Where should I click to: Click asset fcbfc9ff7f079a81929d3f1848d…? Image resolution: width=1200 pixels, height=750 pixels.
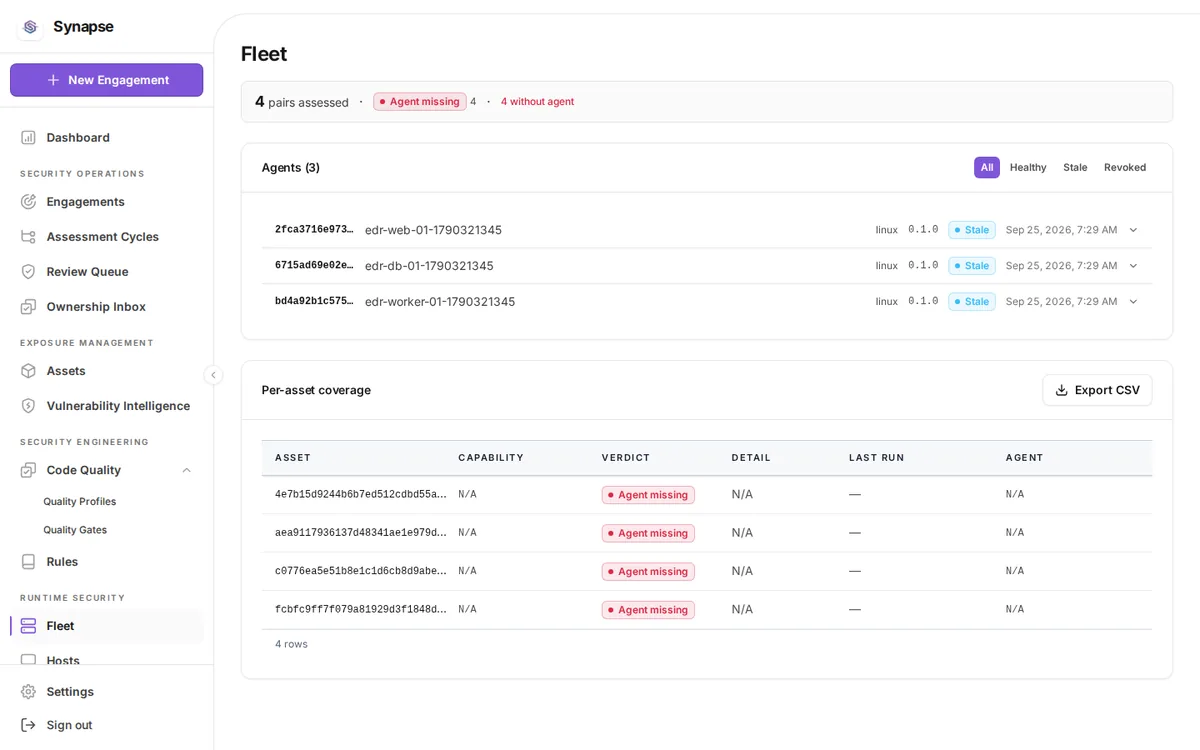(361, 610)
